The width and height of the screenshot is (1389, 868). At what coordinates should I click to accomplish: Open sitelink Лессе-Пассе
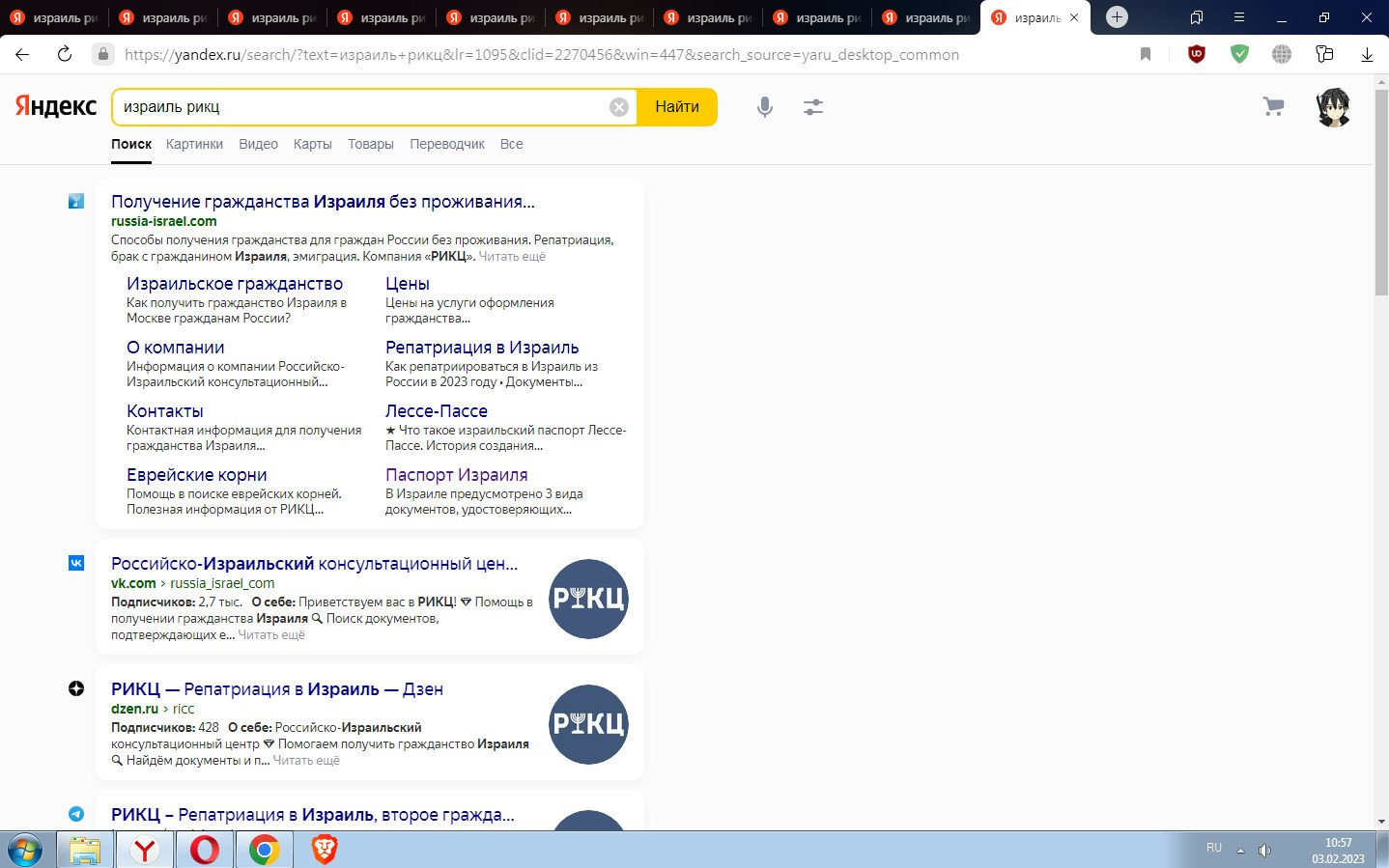437,410
